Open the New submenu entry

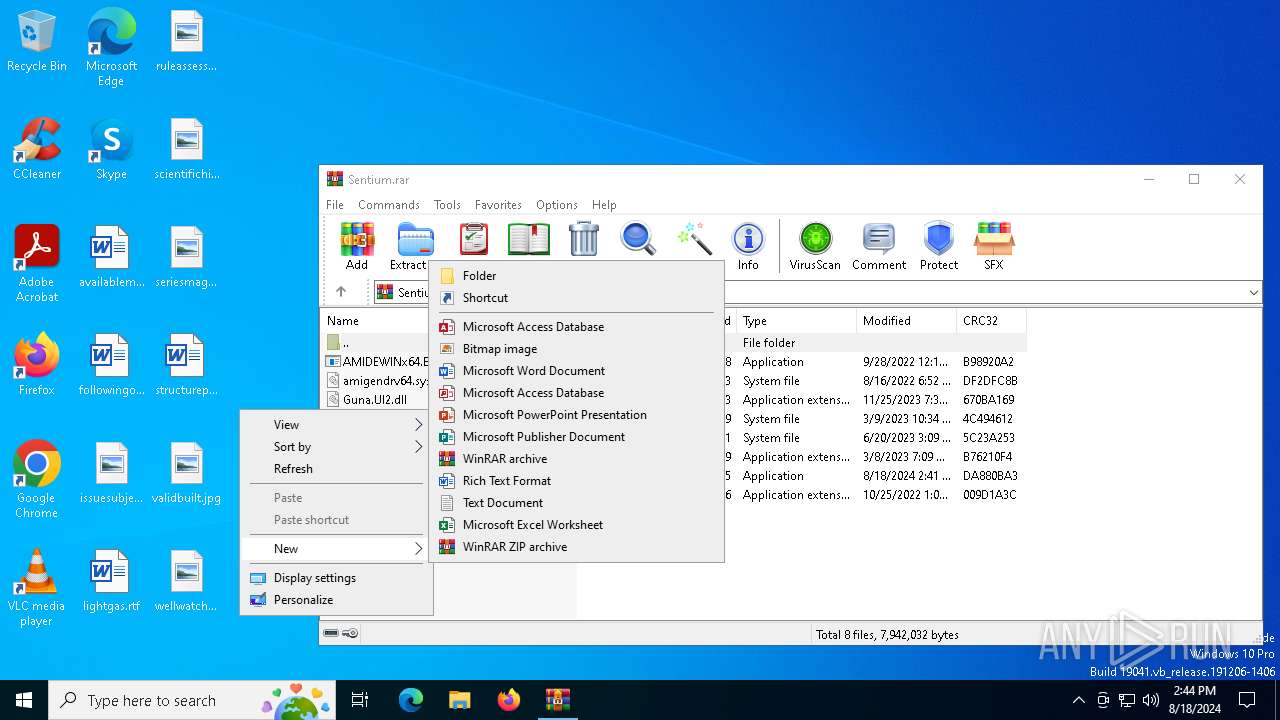[x=336, y=549]
